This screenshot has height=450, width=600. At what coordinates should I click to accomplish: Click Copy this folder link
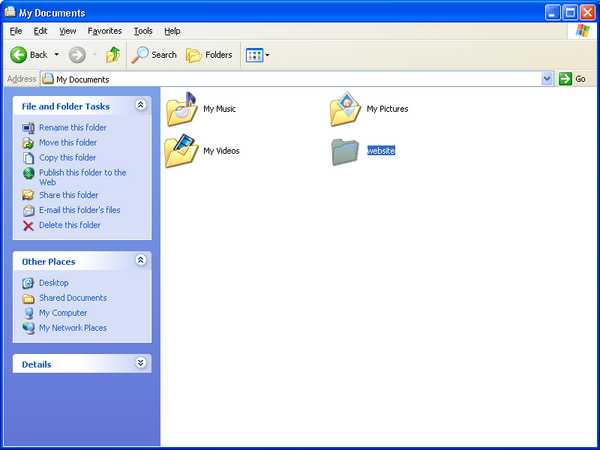click(67, 157)
